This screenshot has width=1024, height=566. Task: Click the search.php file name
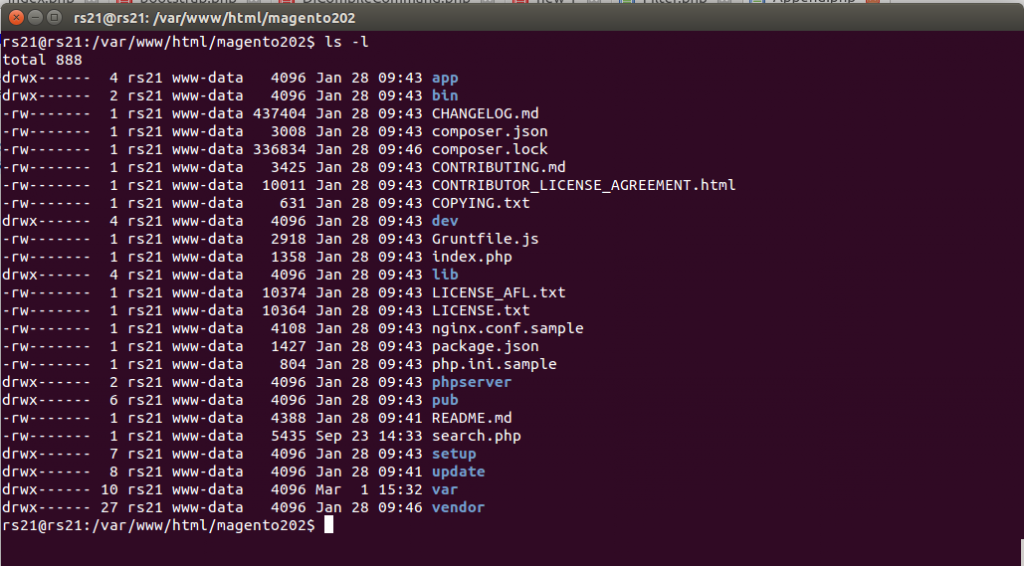pyautogui.click(x=476, y=436)
